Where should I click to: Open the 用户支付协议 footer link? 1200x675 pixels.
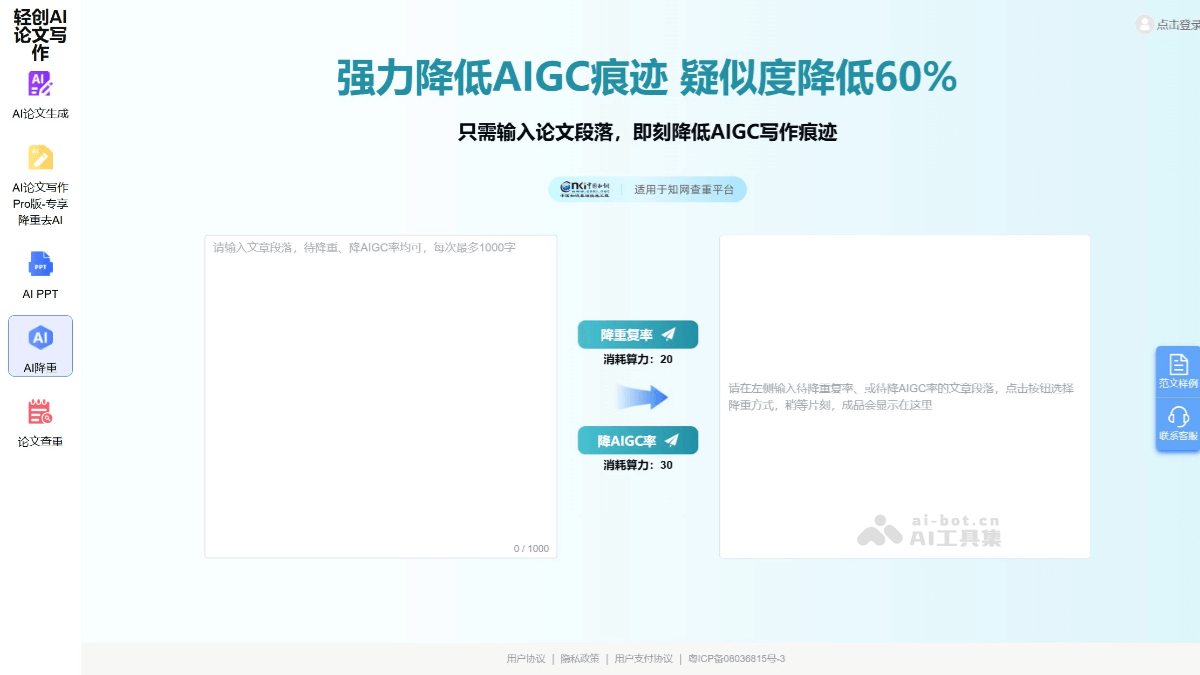pyautogui.click(x=644, y=659)
